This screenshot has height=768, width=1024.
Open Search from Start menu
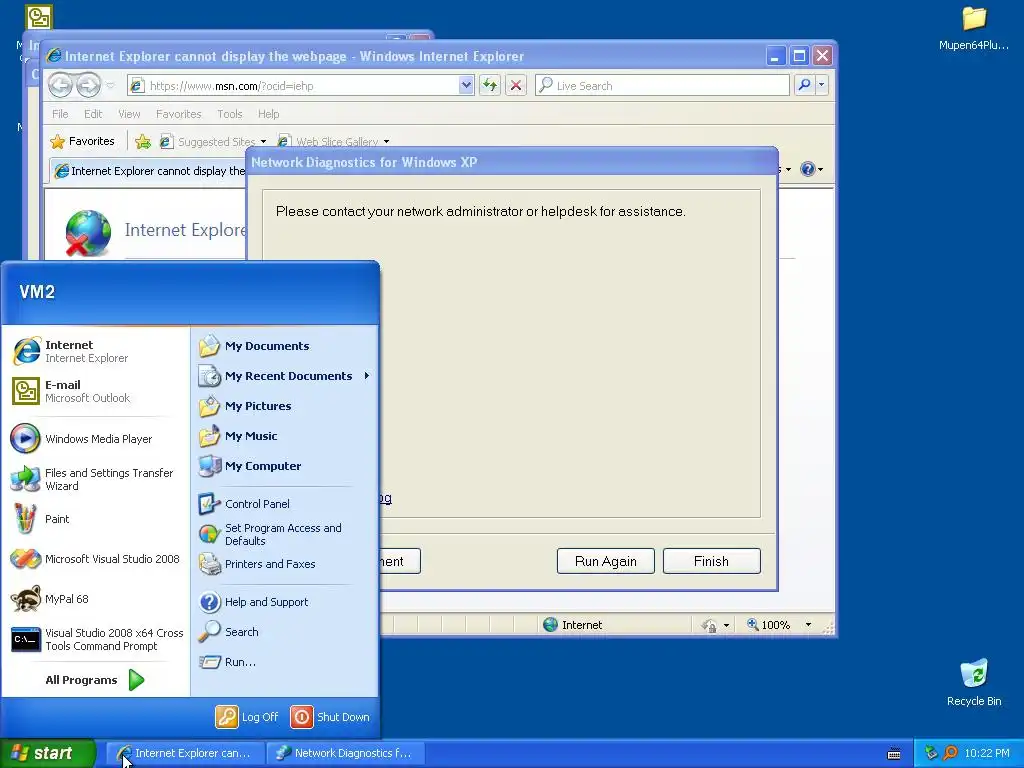coord(285,632)
